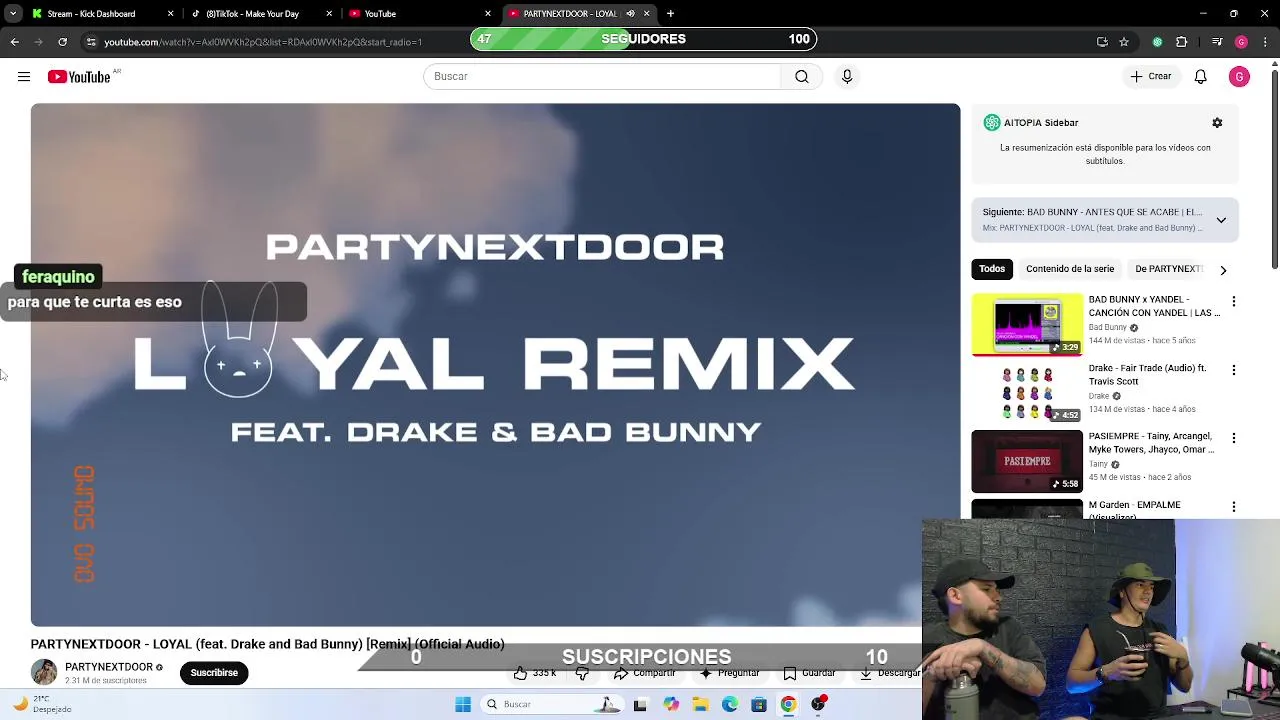Dislike the video with thumbs-down

point(582,674)
